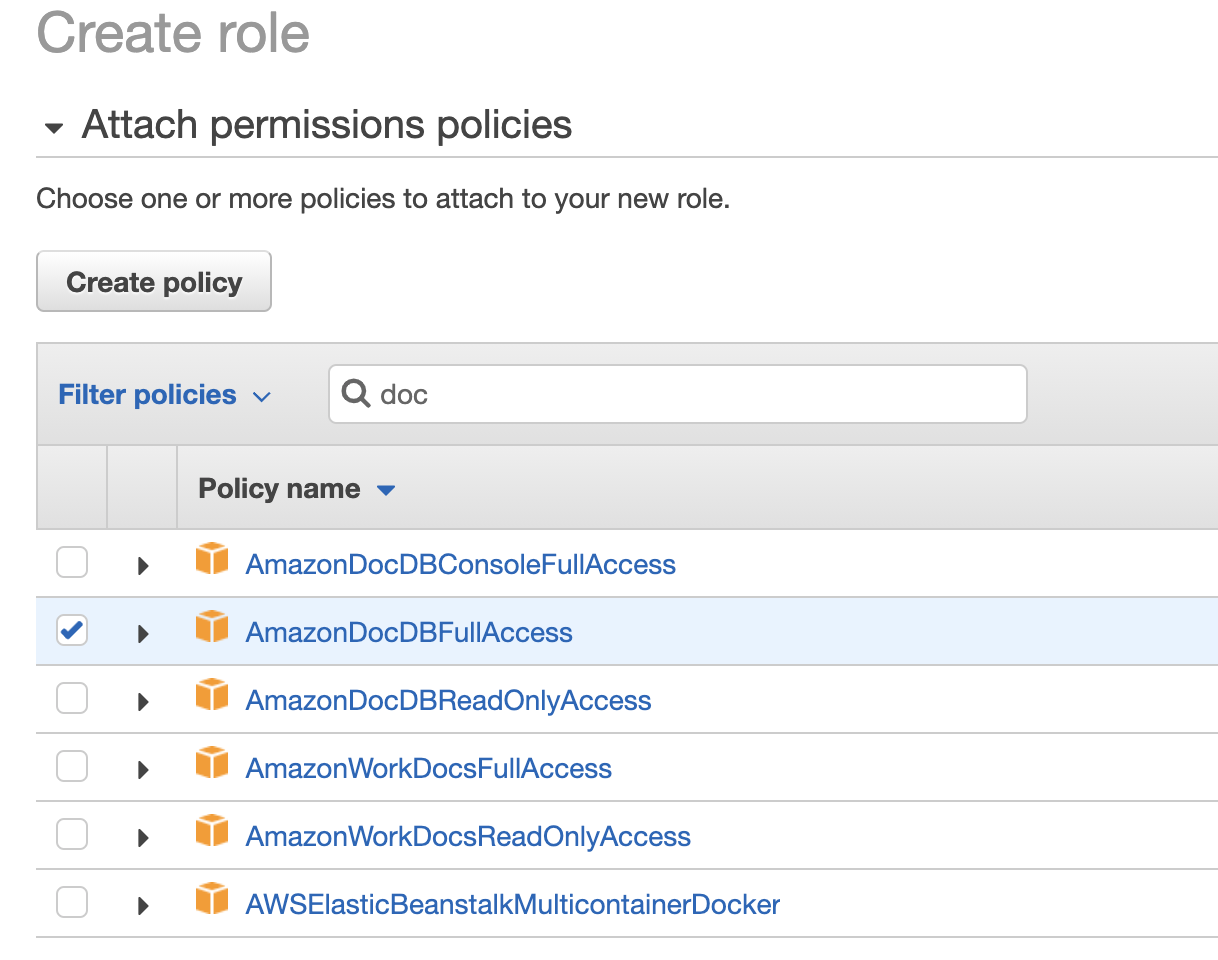Viewport: 1218px width, 960px height.
Task: Open the AmazonWorkDocsReadOnlyAccess policy link
Action: (x=468, y=837)
